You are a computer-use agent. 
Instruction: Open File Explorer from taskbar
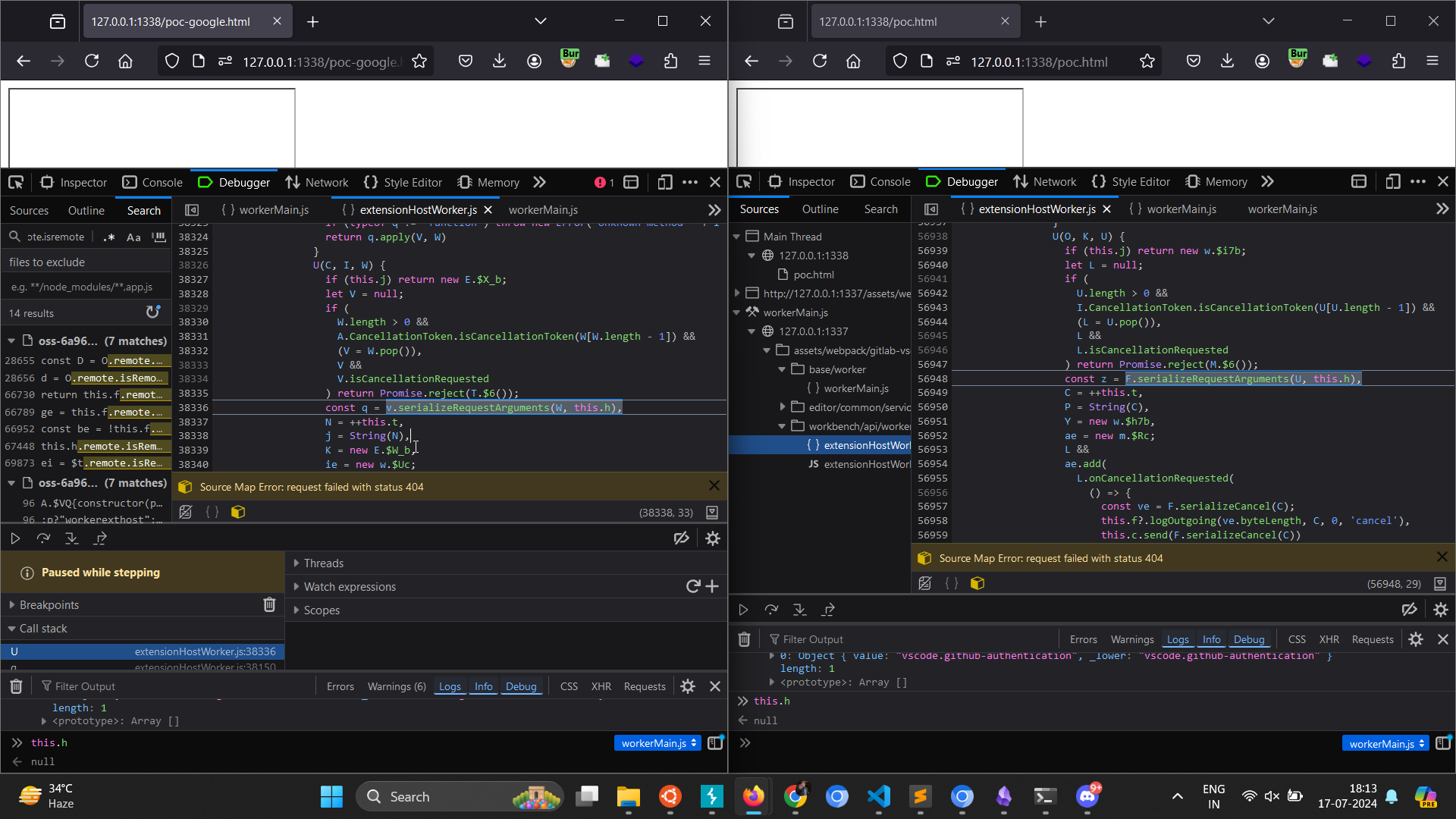[x=629, y=796]
